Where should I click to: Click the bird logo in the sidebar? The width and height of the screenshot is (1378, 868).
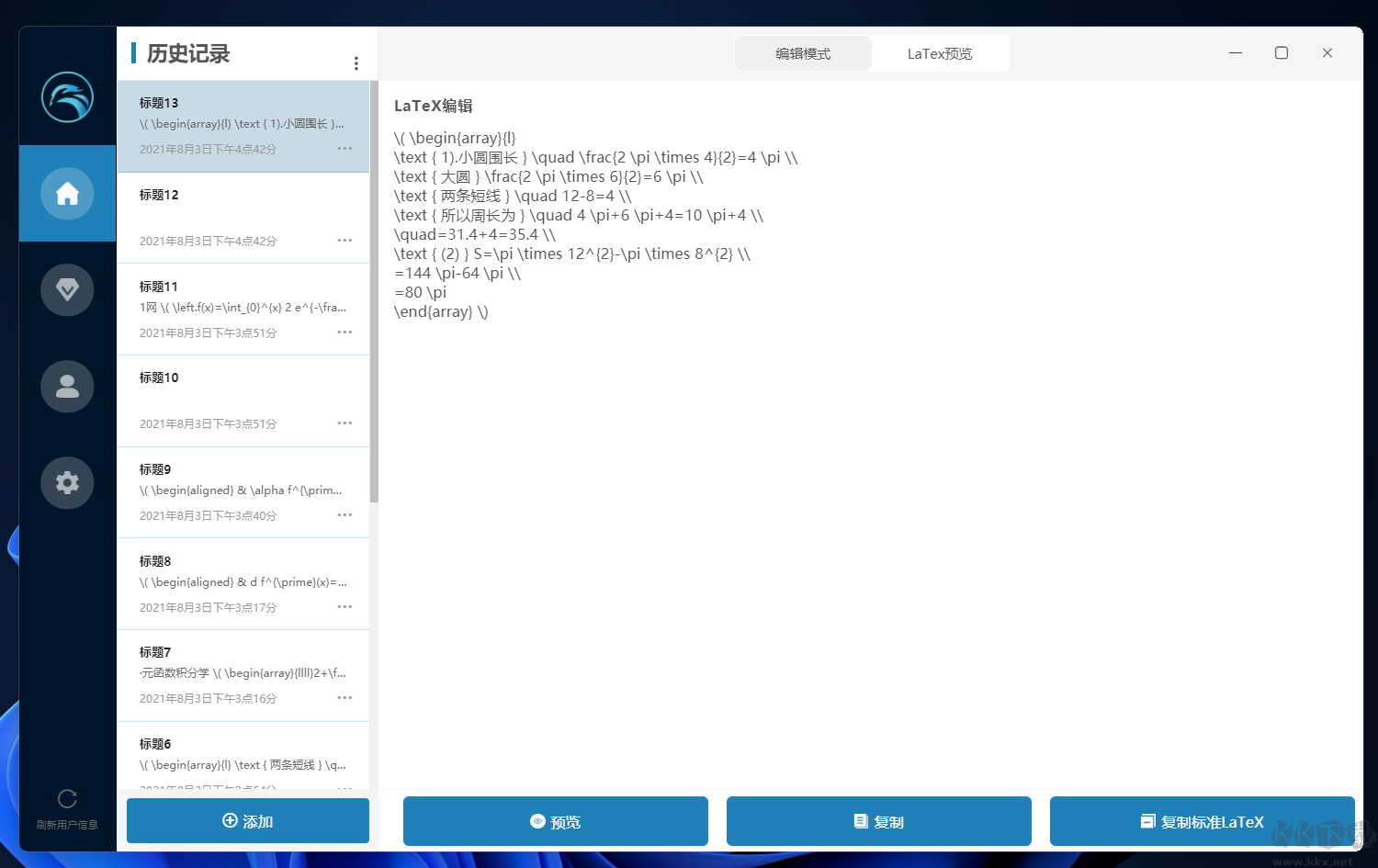click(67, 97)
